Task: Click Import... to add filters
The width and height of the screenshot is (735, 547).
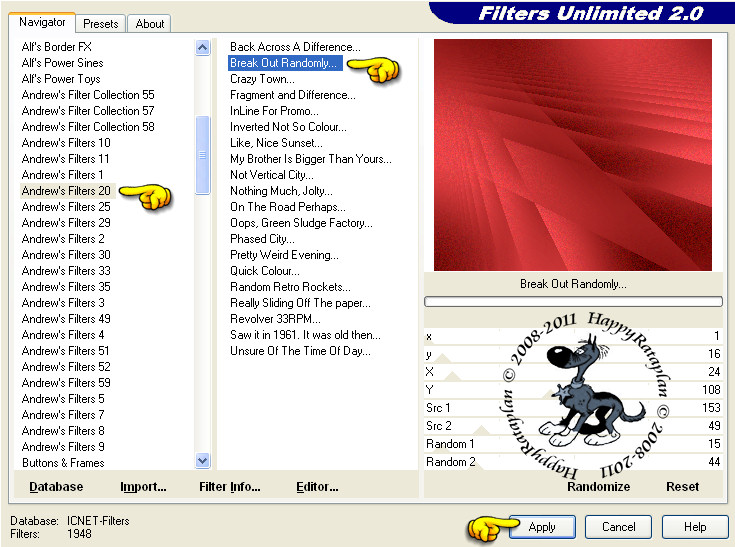Action: [143, 487]
